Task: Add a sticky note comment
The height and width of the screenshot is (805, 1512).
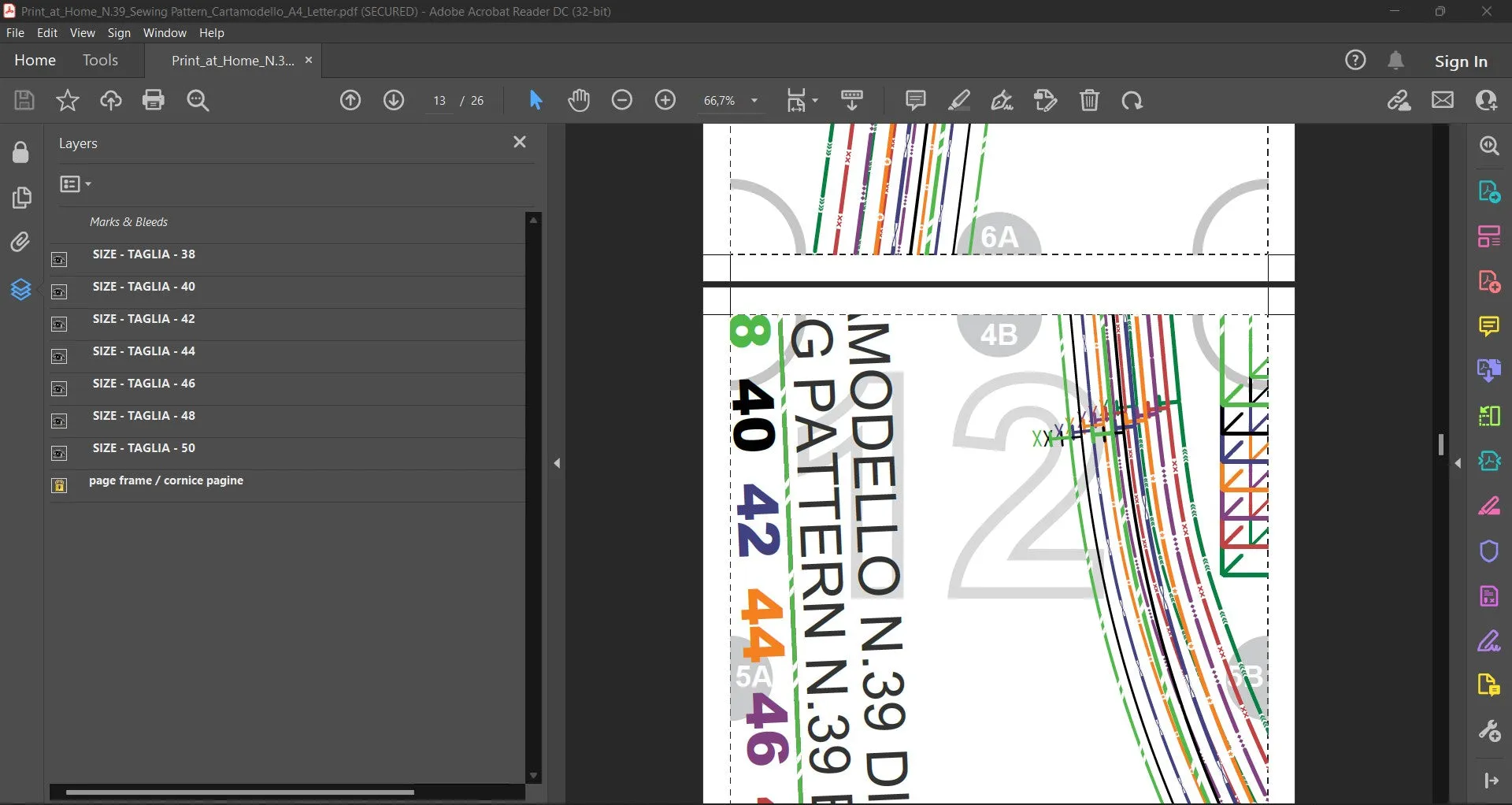Action: tap(915, 100)
